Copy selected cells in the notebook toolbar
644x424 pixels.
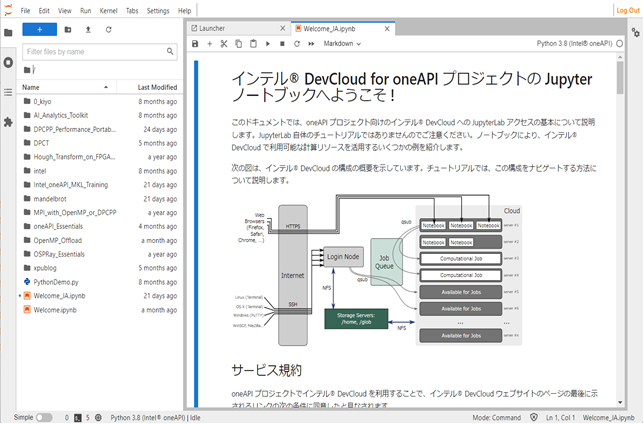point(238,44)
